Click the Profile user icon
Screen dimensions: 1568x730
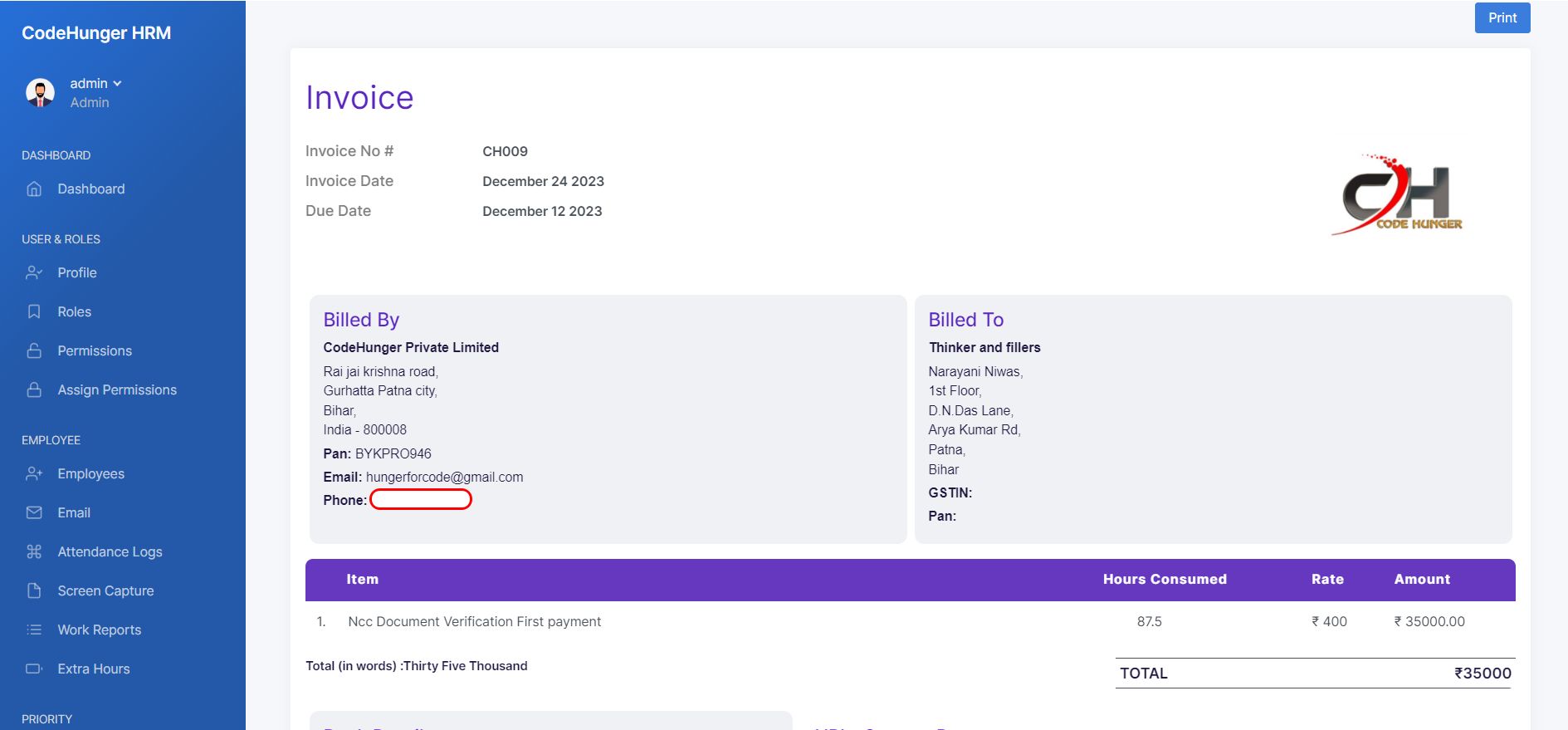tap(34, 272)
